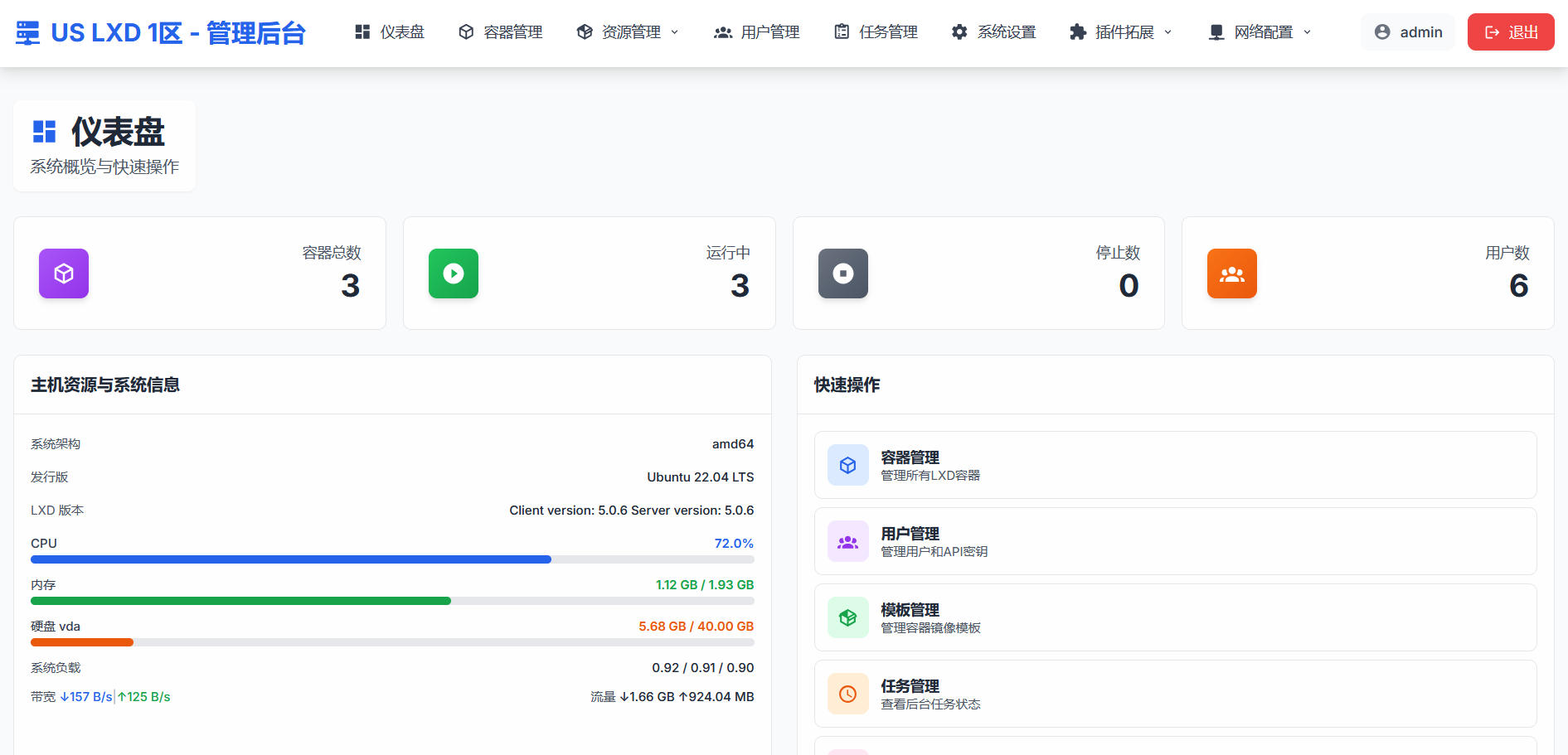Screen dimensions: 1568x755
Task: Click the cube icon next to 资源管理 in navbar
Action: coord(585,32)
